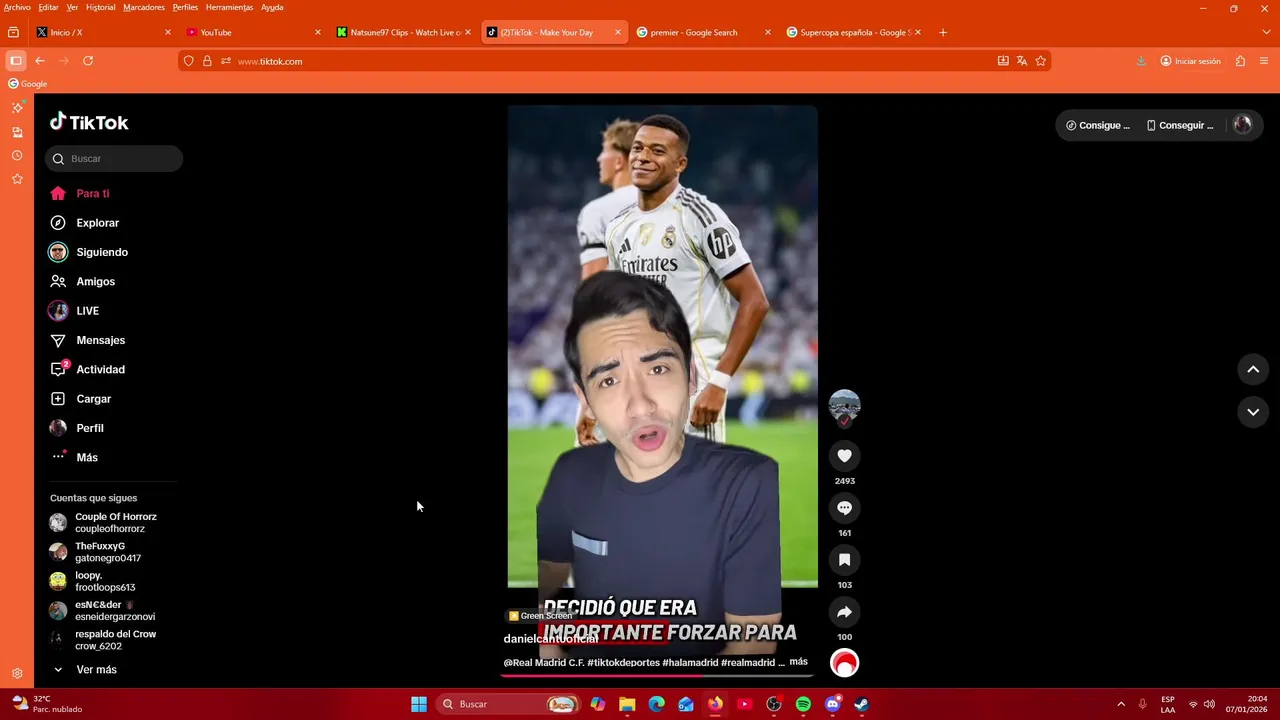Open the Herramientas menu
1280x720 pixels.
pos(229,7)
